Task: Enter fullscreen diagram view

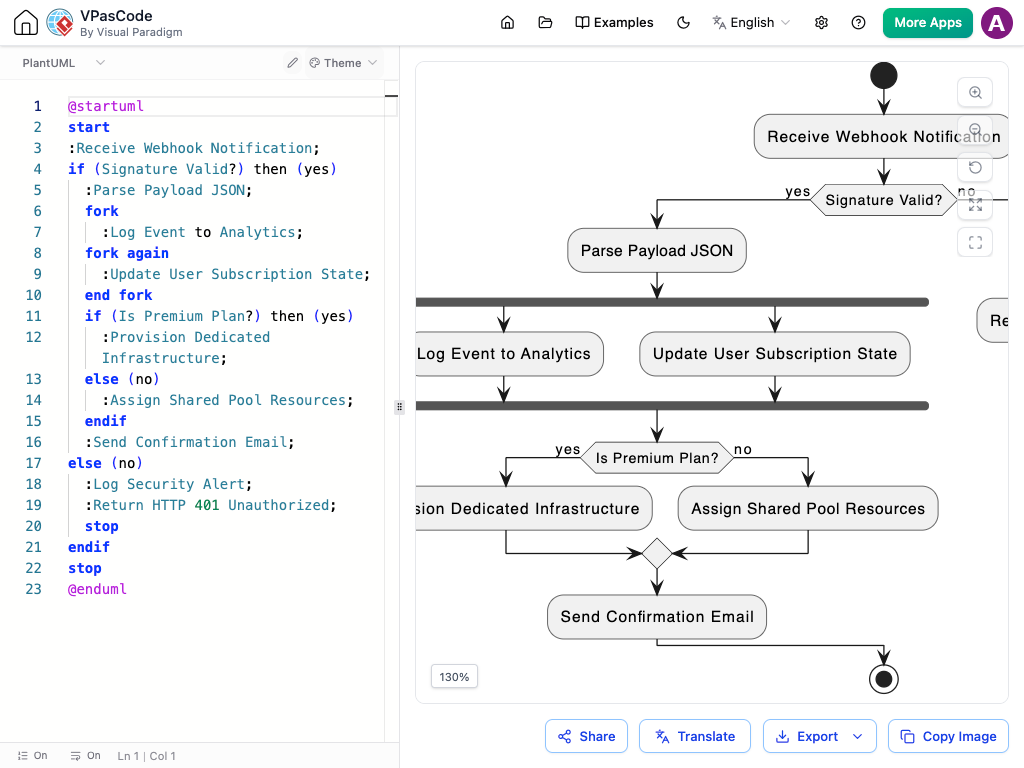Action: tap(975, 242)
